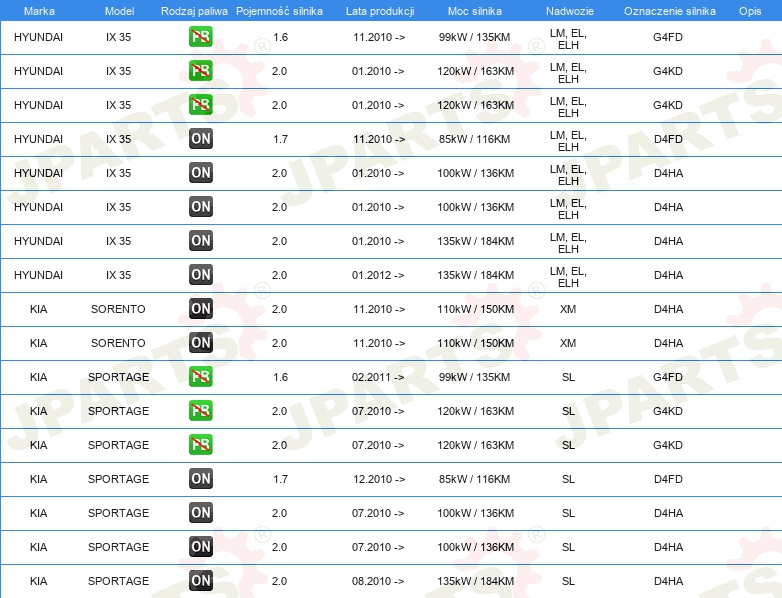
Task: Click G4FD engine code in Hyundai row
Action: pos(668,37)
